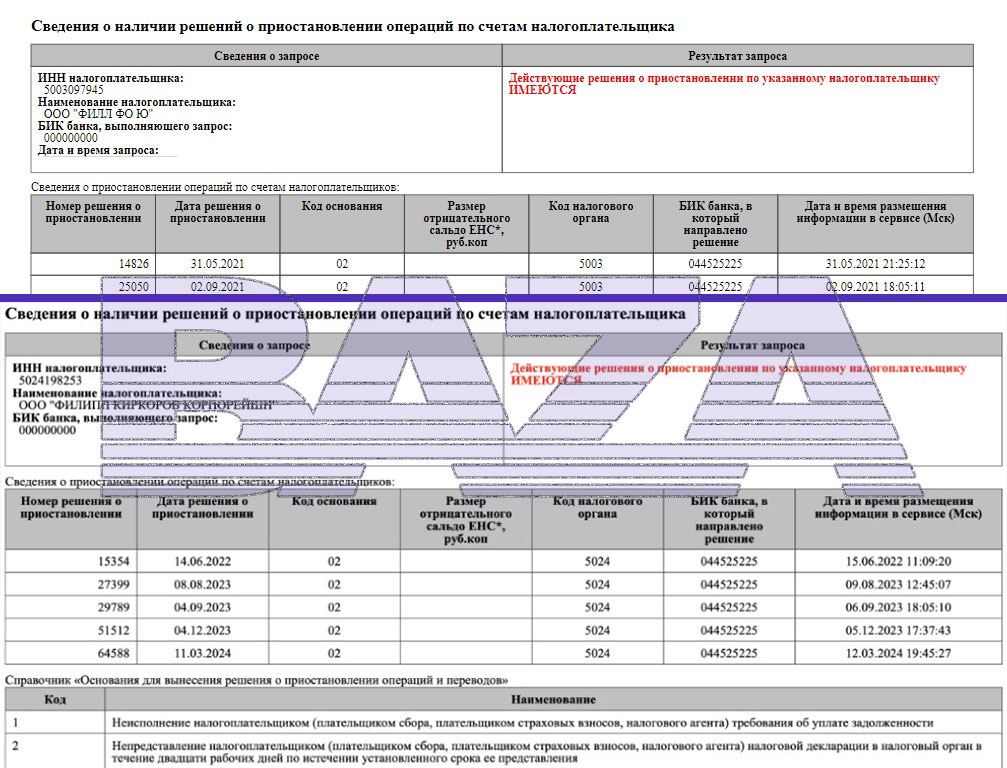Image resolution: width=1007 pixels, height=768 pixels.
Task: Click the suspension date 14.06.2022
Action: pyautogui.click(x=202, y=562)
